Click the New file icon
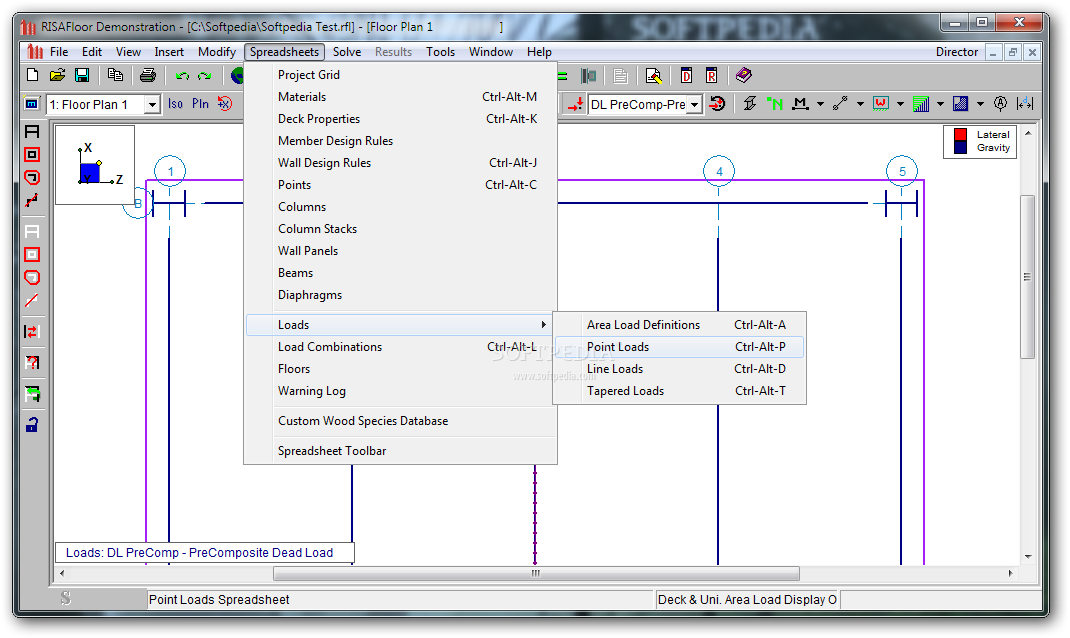Viewport: 1070px width, 638px height. pos(32,75)
